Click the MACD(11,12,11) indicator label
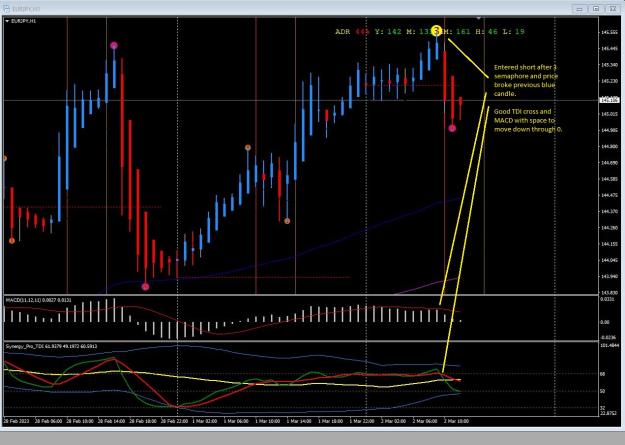Screen dimensions: 625x445 (39, 300)
